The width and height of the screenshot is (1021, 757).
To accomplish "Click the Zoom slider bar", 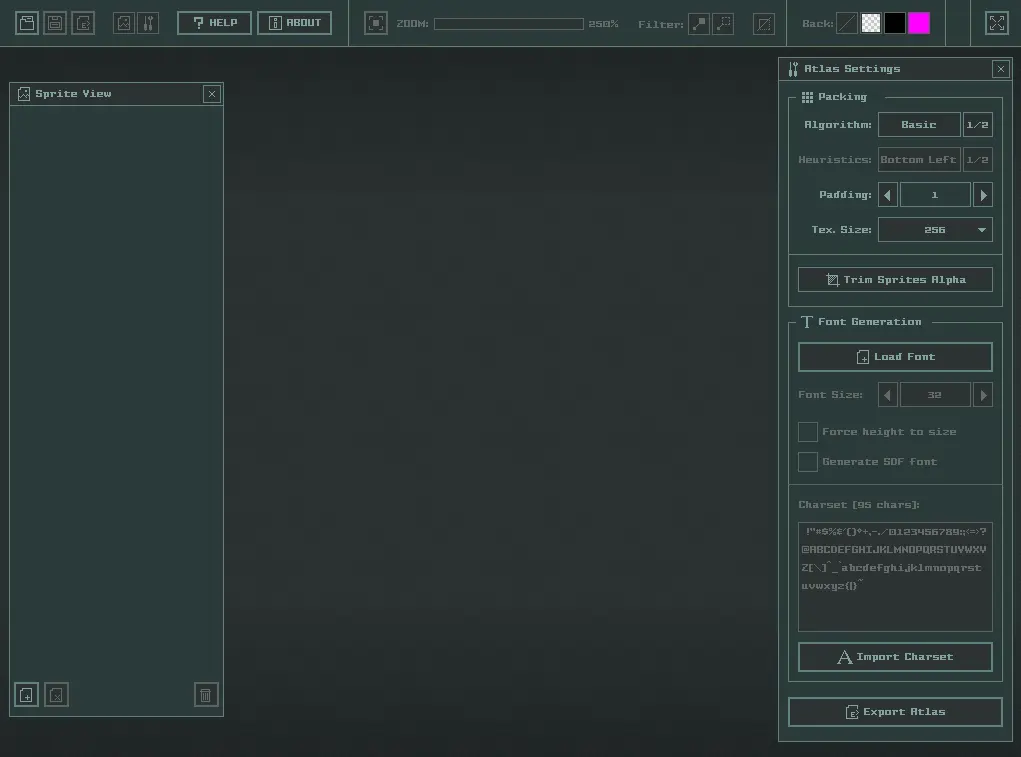I will pyautogui.click(x=509, y=24).
